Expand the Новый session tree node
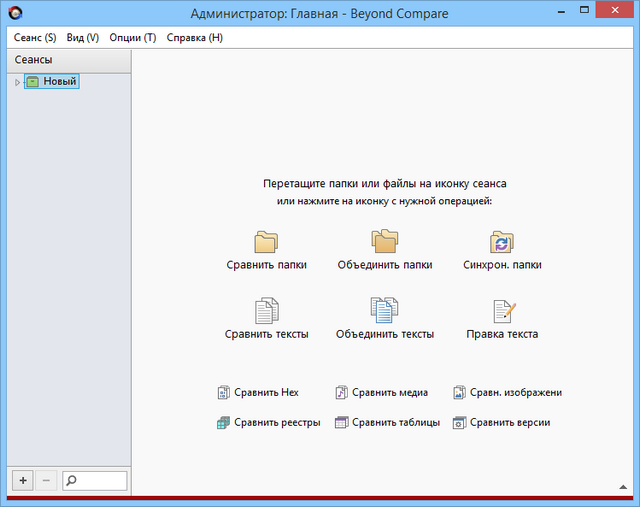 pos(17,82)
